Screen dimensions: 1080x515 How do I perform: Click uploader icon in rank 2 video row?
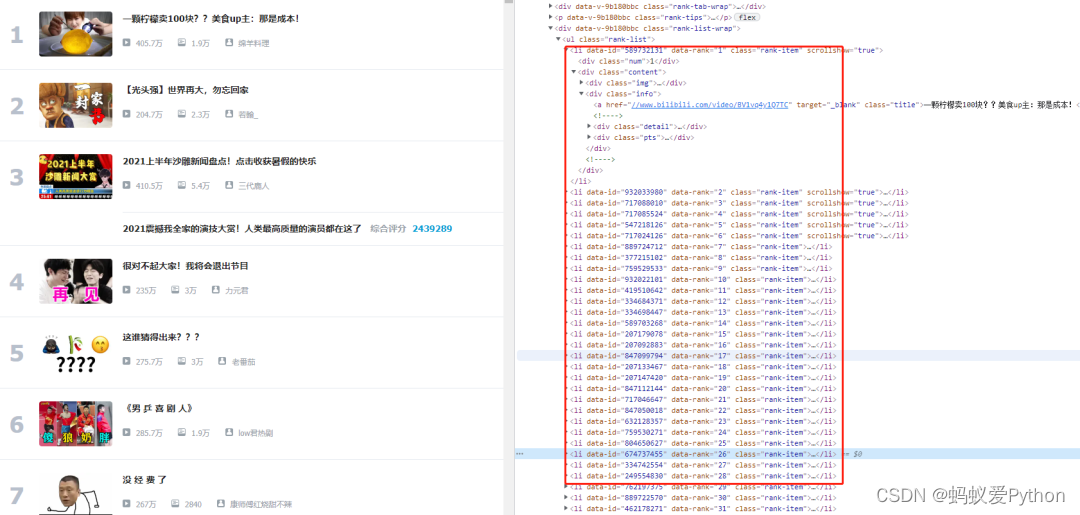229,114
